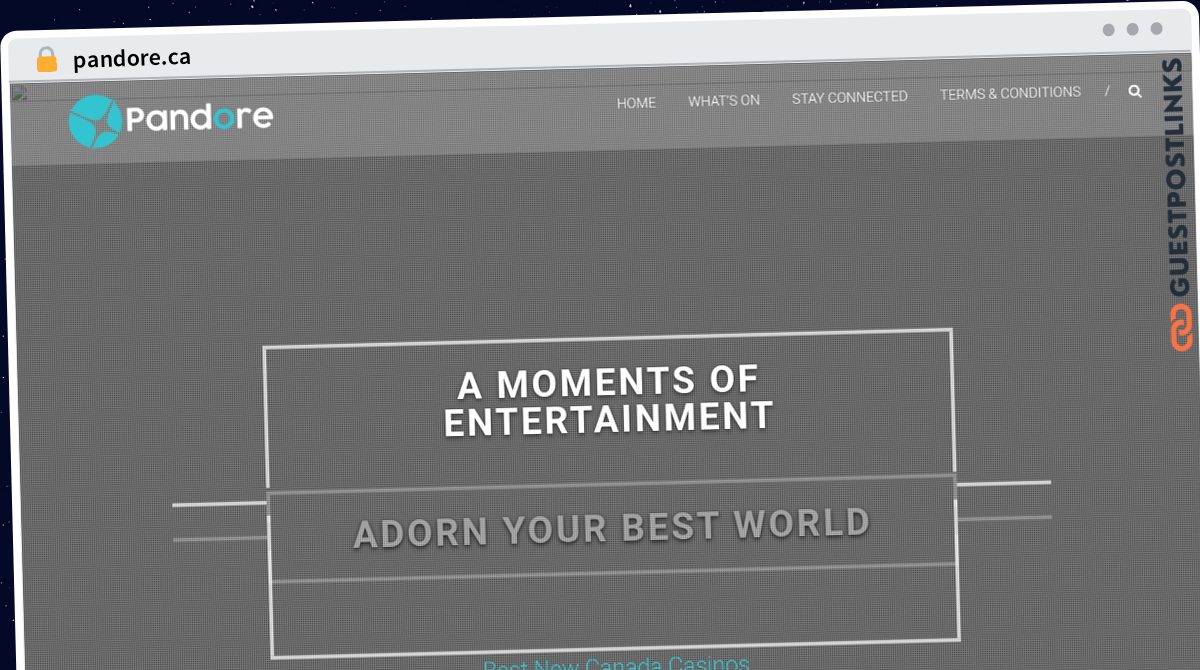Open the Stay Connected page
Viewport: 1200px width, 670px height.
[850, 97]
